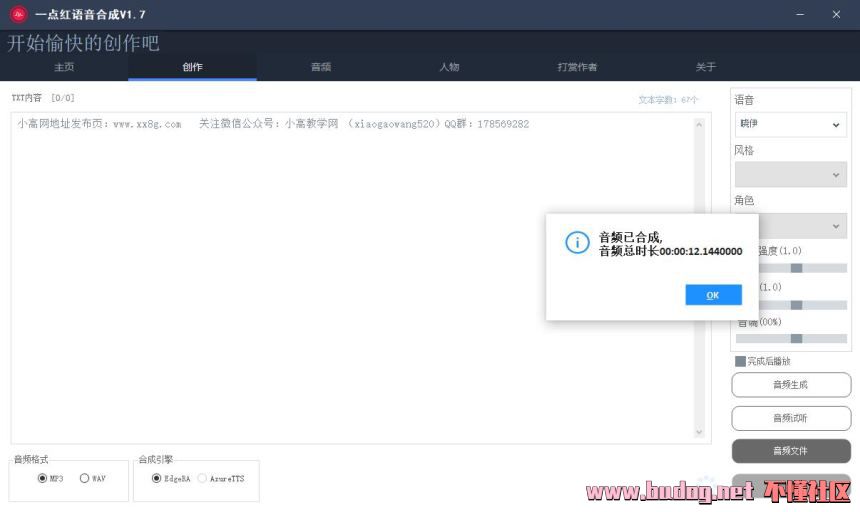Open the 音频 tab

(321, 67)
